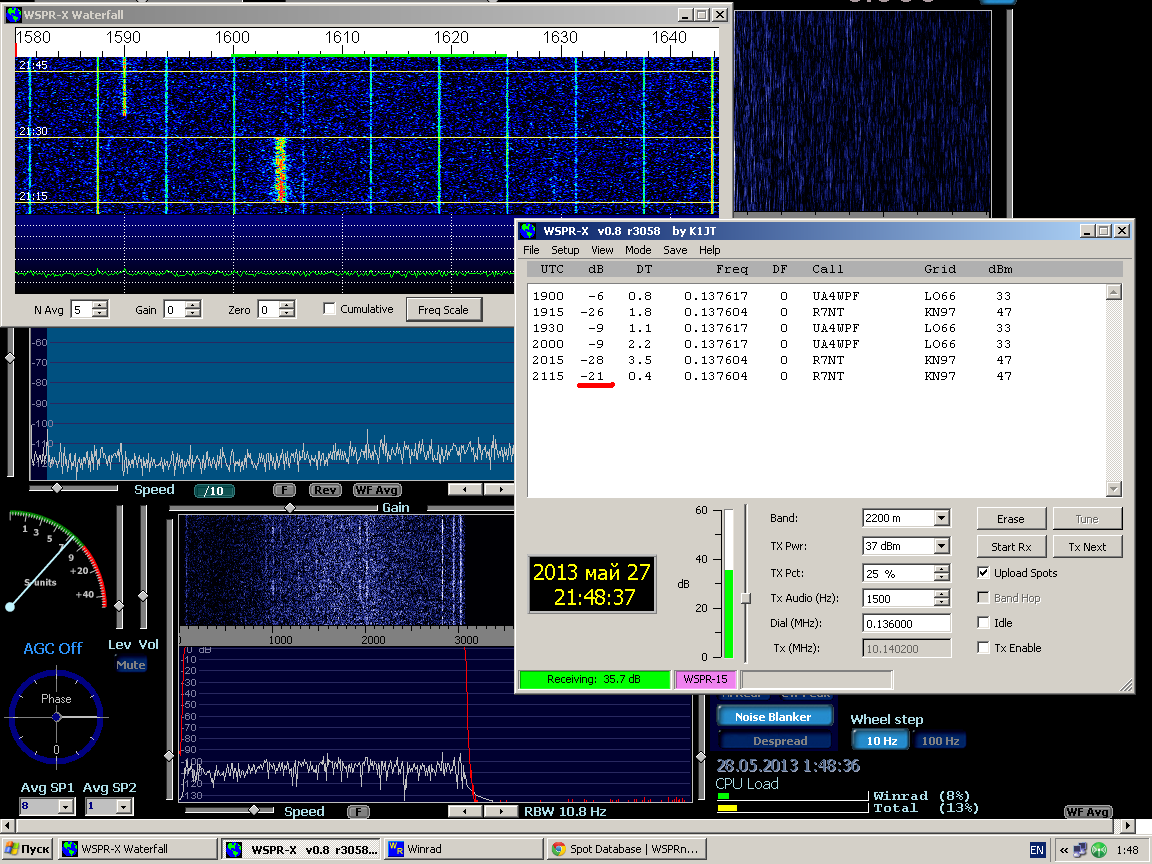This screenshot has width=1152, height=864.
Task: Click the Start button (Пуск)
Action: point(28,849)
